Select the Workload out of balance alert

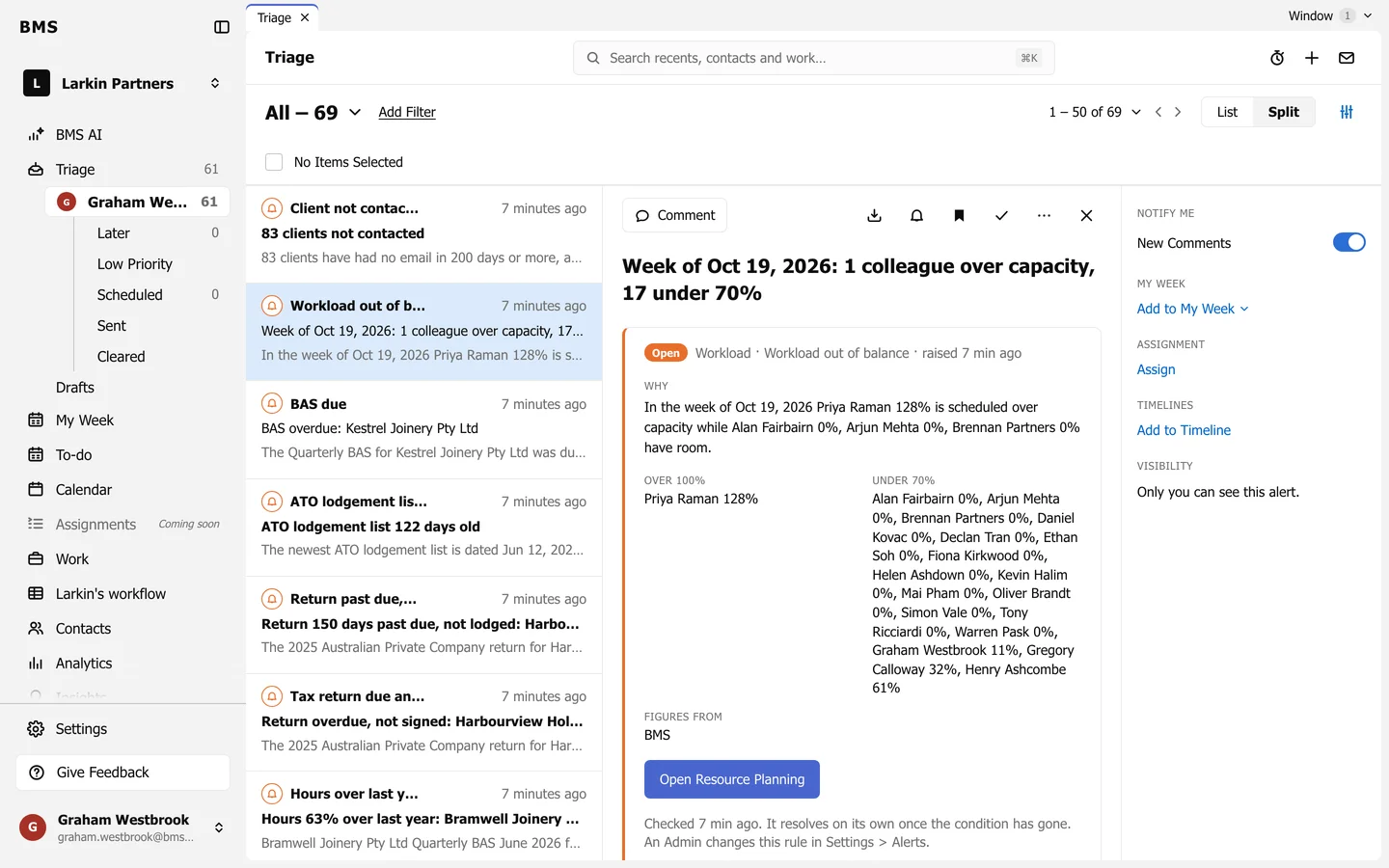click(423, 331)
